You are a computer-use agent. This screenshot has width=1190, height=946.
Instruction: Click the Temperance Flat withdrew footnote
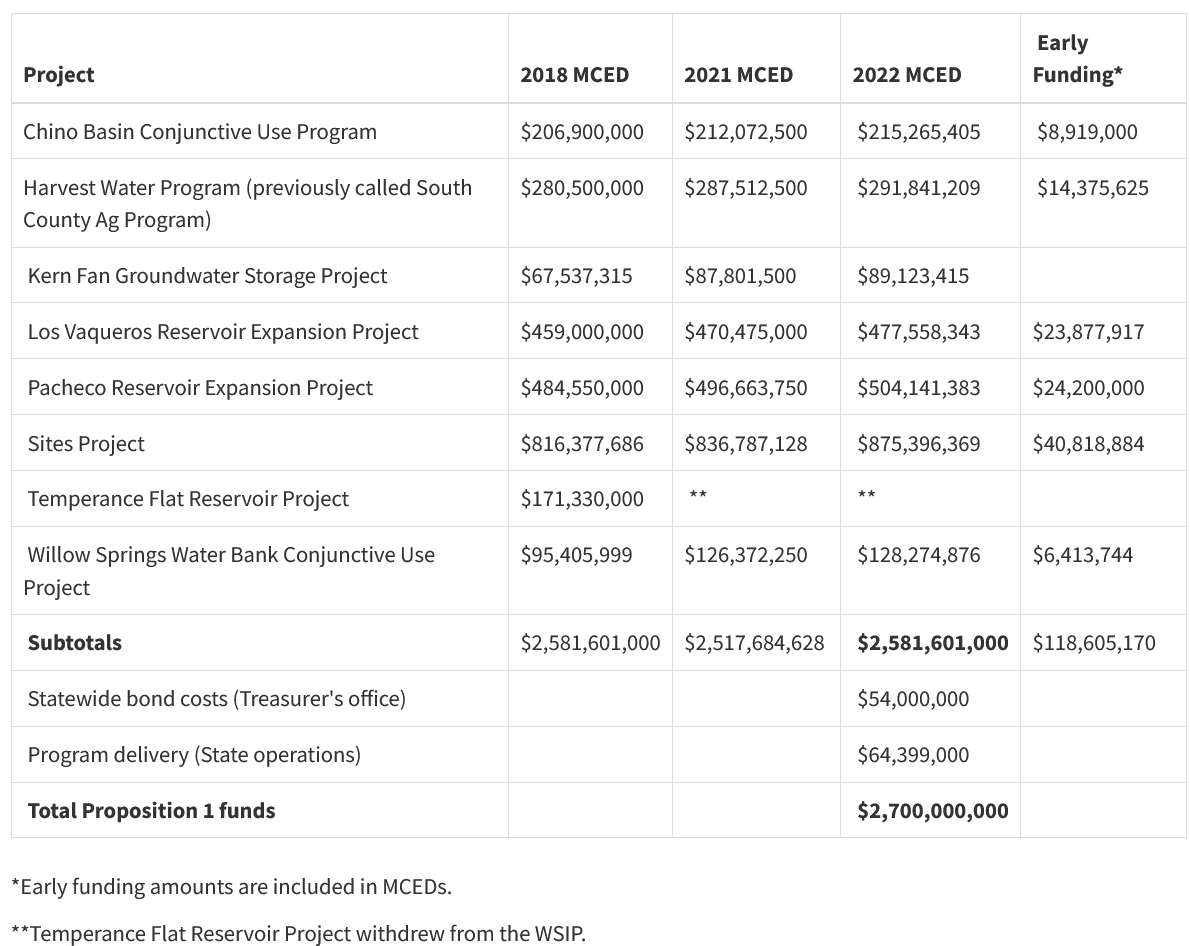click(298, 933)
